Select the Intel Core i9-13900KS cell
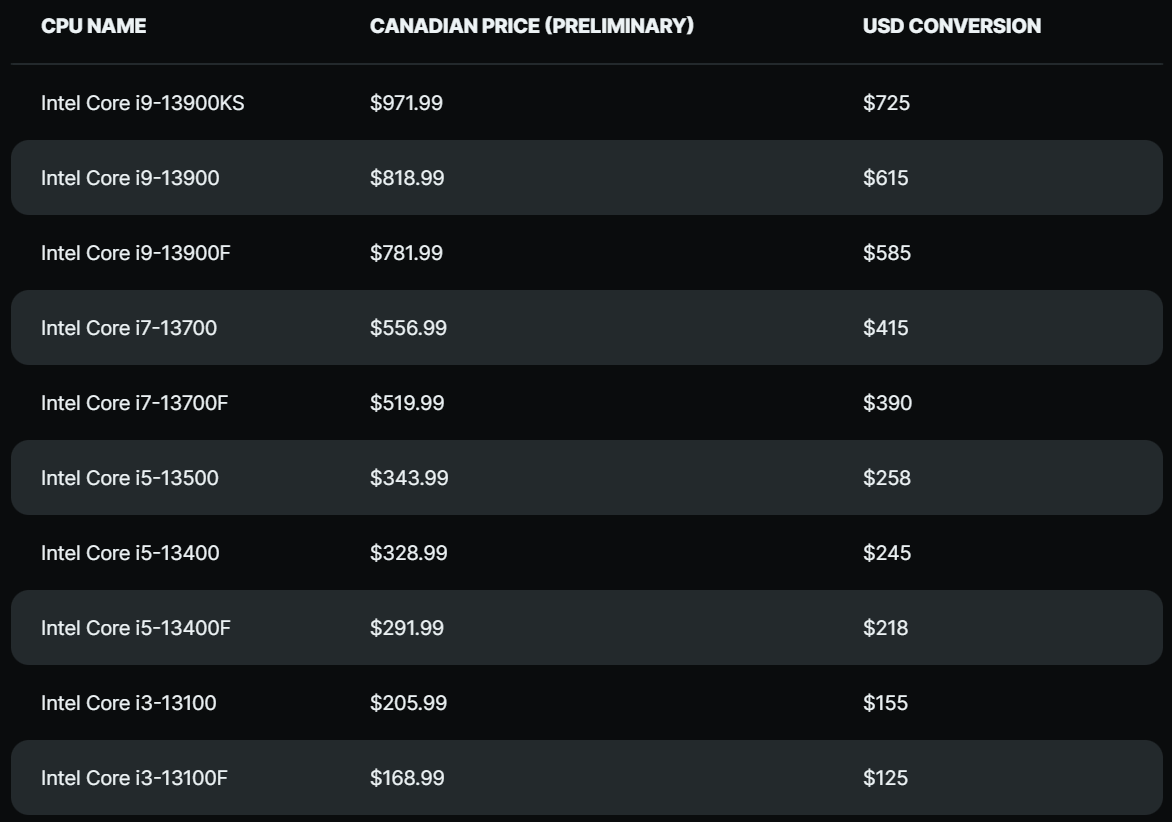The width and height of the screenshot is (1172, 822). pyautogui.click(x=142, y=103)
